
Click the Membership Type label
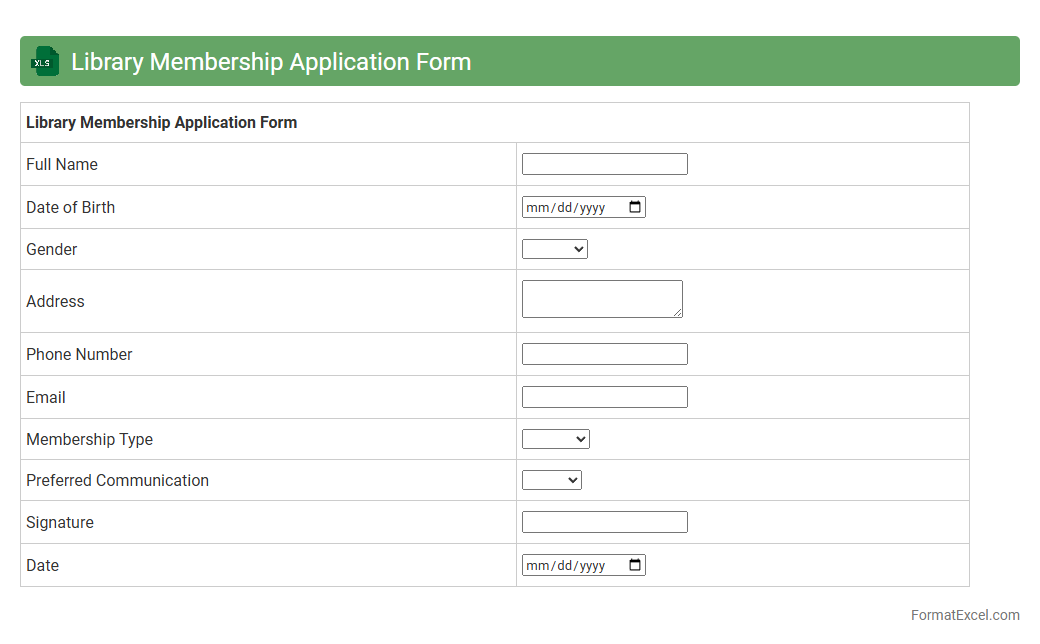click(x=89, y=439)
